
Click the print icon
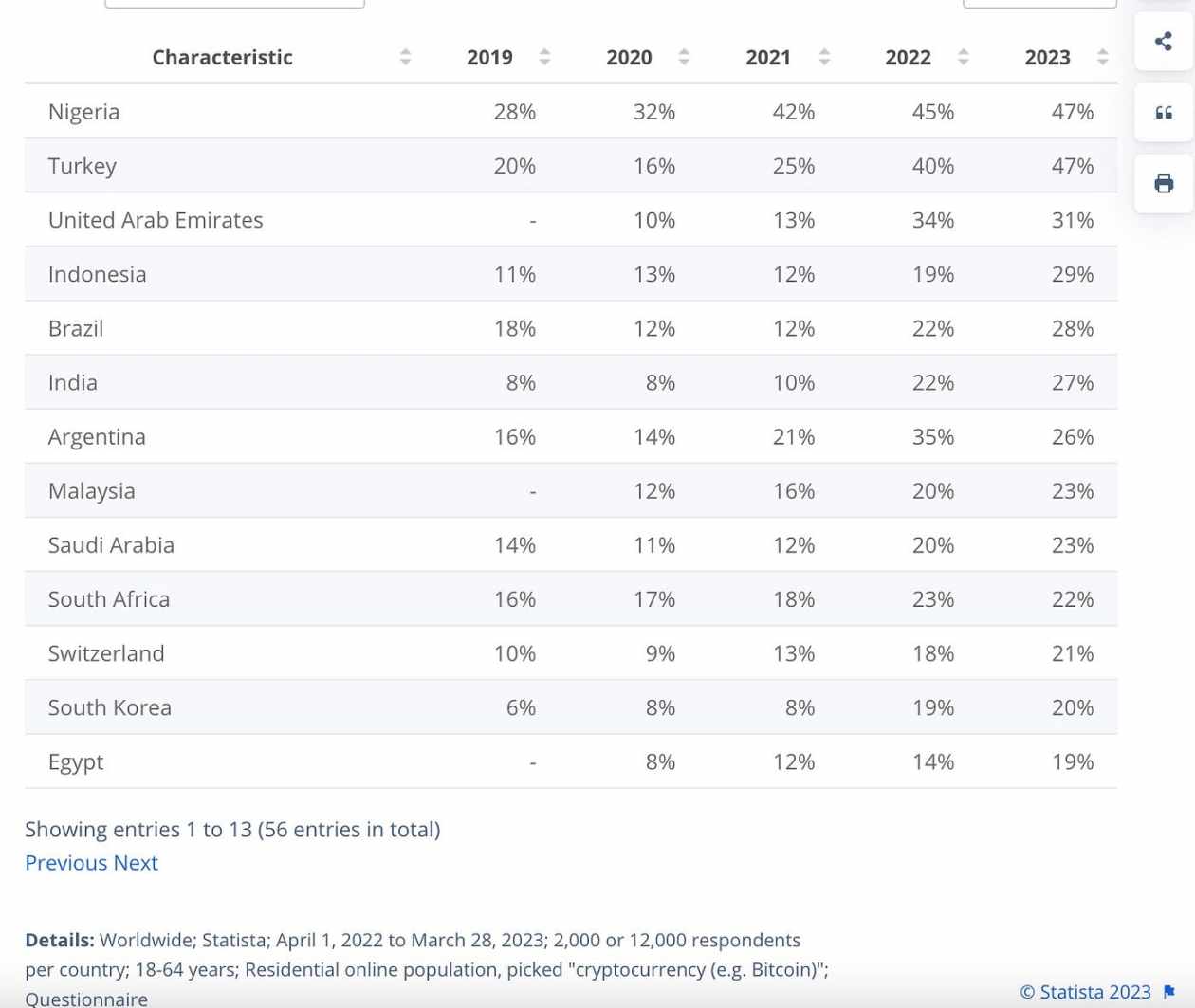coord(1164,184)
